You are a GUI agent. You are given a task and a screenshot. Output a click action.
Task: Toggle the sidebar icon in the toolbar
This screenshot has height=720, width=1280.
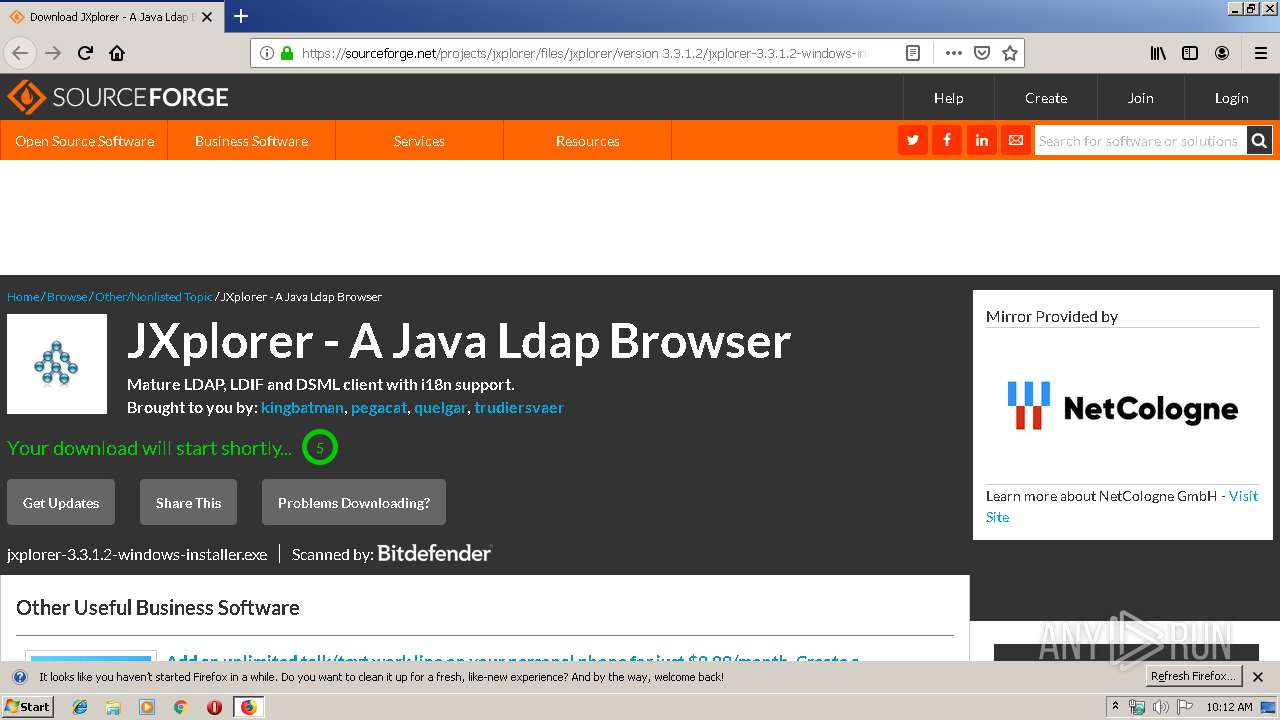pos(1190,53)
